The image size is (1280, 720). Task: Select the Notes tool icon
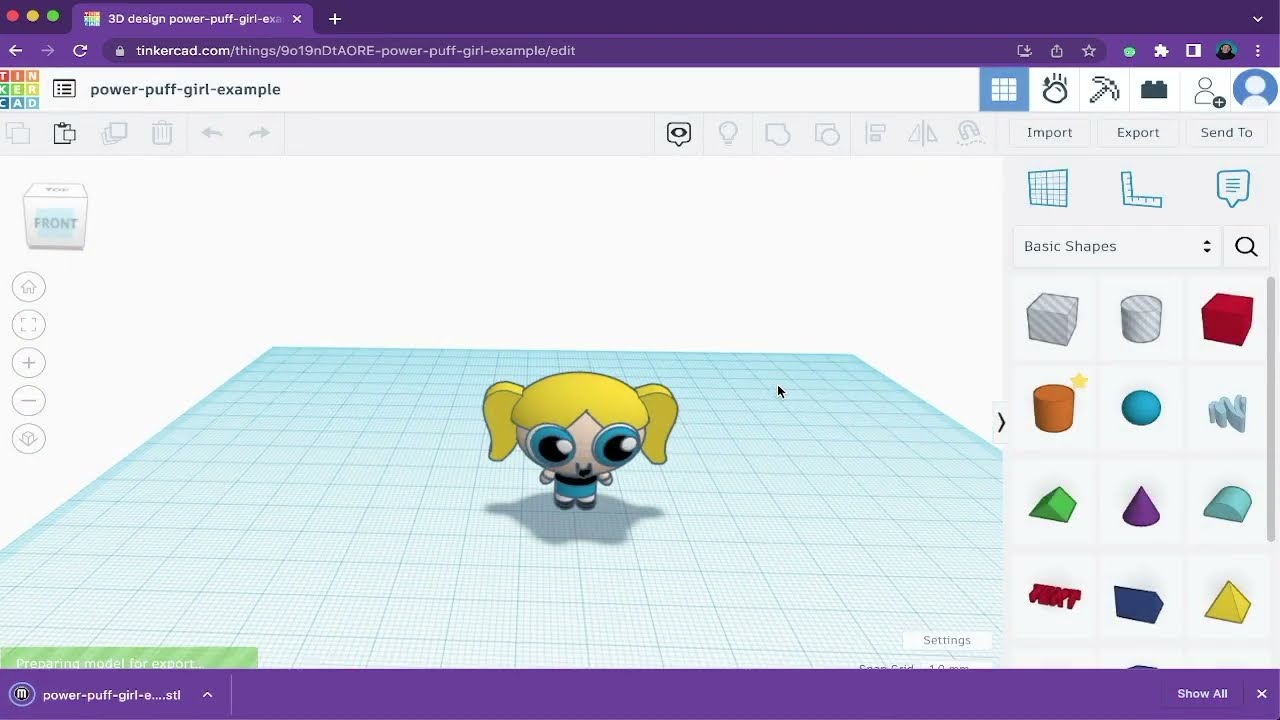point(1233,188)
